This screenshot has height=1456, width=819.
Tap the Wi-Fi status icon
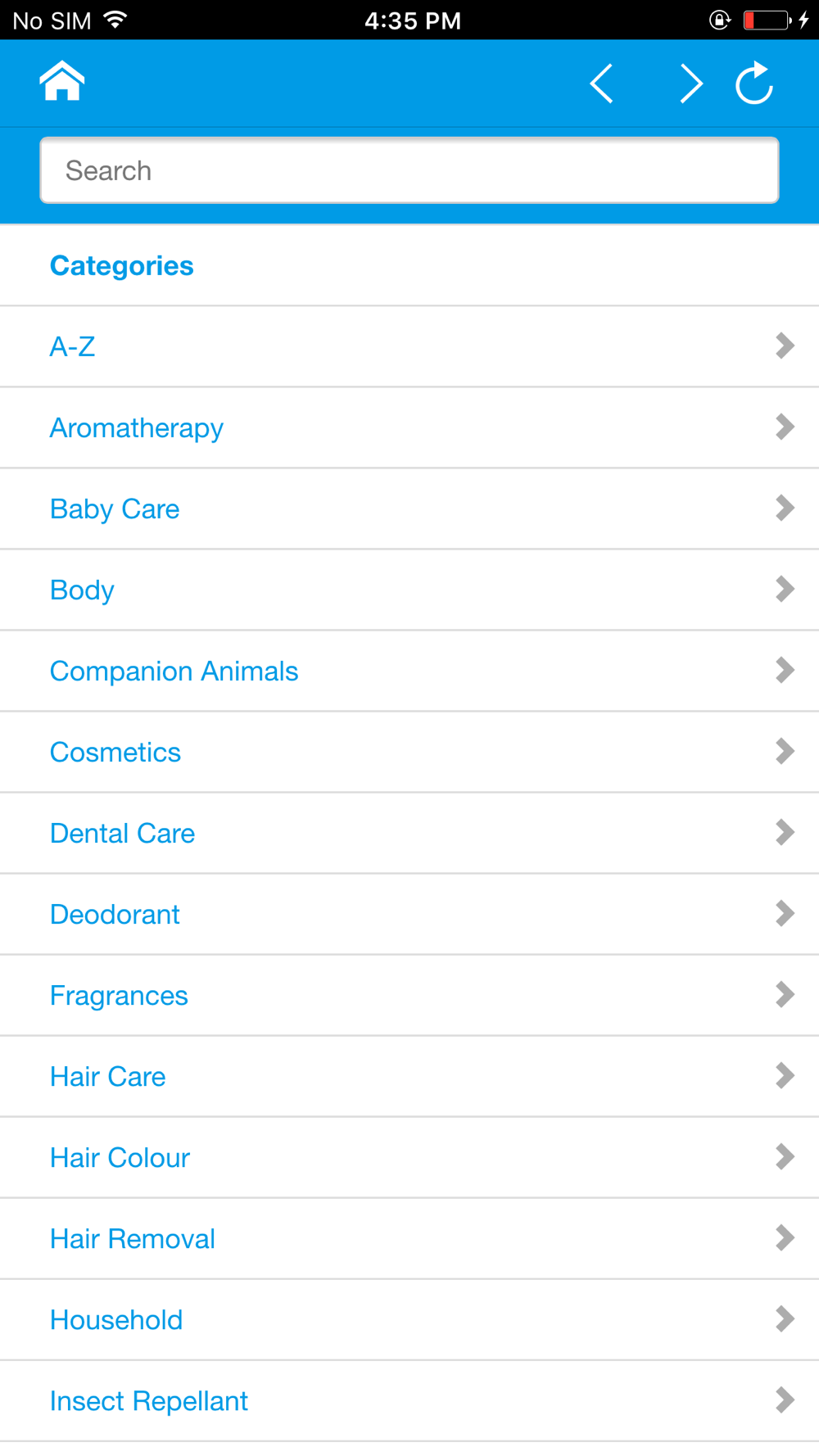pyautogui.click(x=116, y=20)
